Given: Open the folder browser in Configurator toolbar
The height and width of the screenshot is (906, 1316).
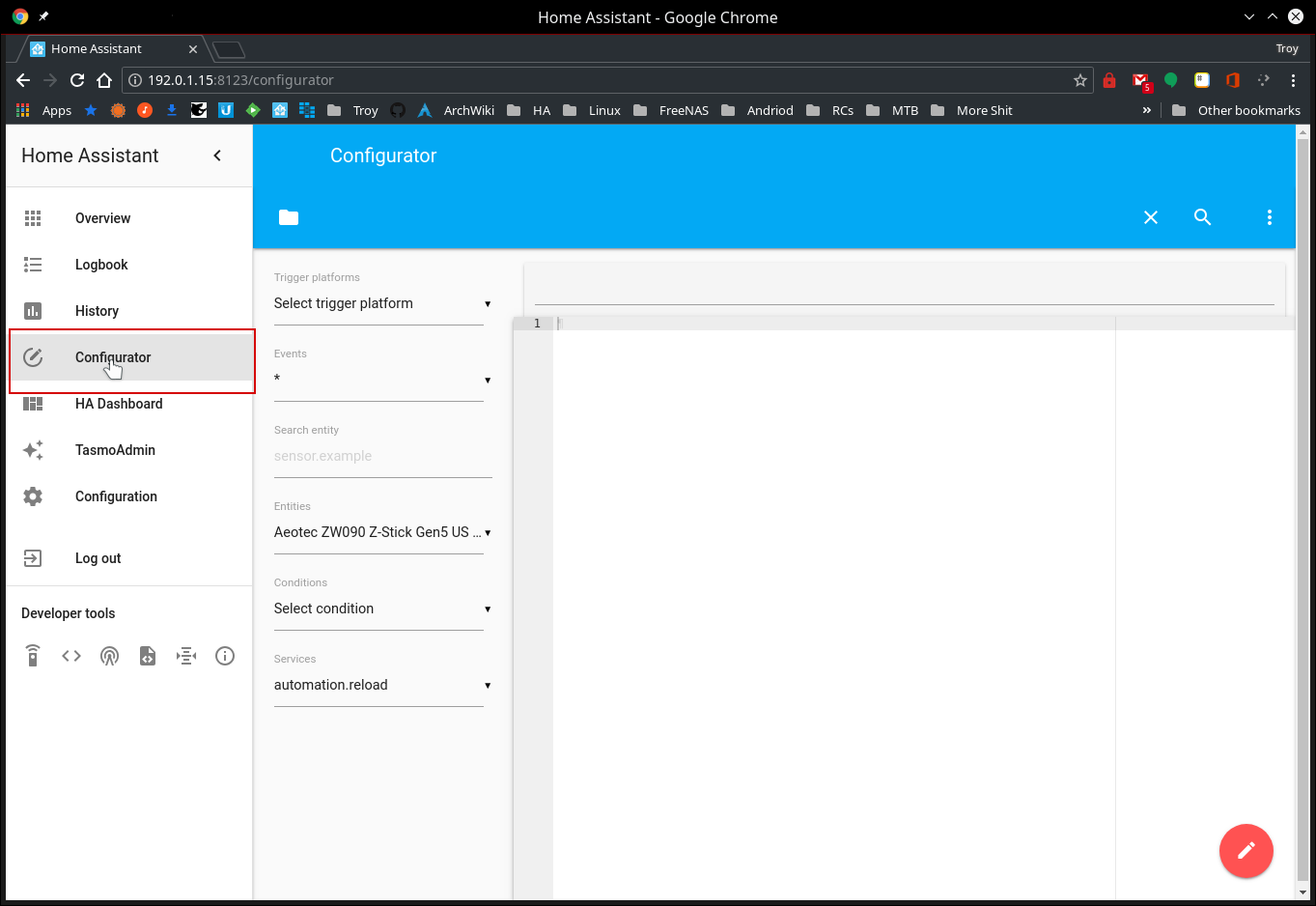Looking at the screenshot, I should coord(289,217).
